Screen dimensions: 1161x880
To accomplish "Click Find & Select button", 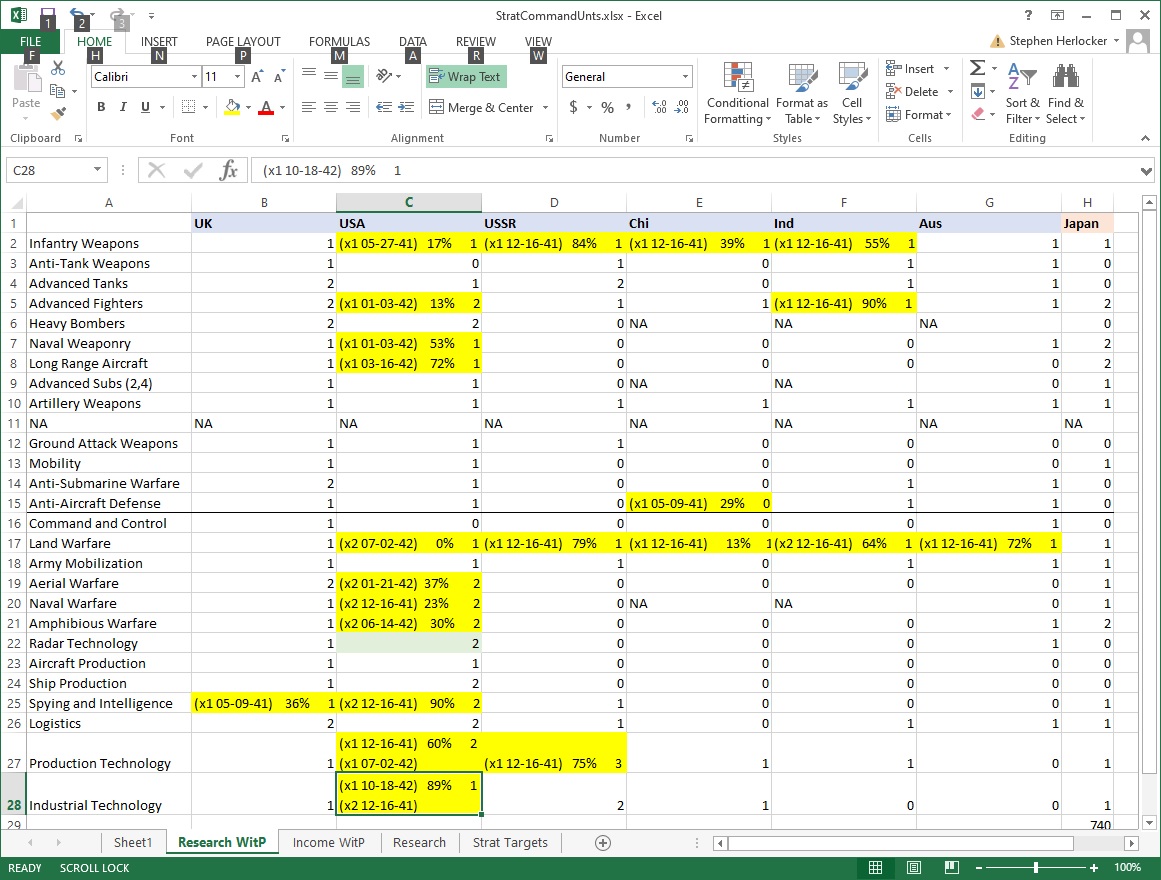I will click(1065, 94).
